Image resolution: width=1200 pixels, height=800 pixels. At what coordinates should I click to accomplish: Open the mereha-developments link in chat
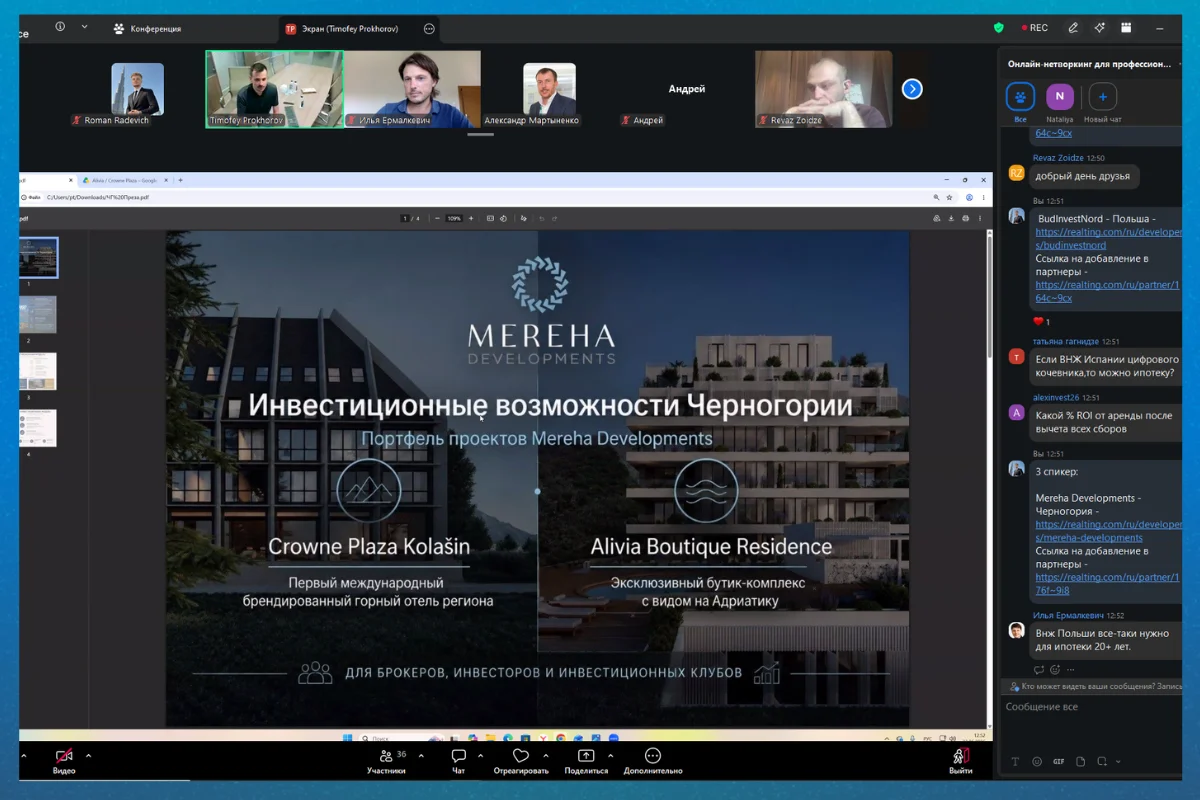[x=1108, y=531]
